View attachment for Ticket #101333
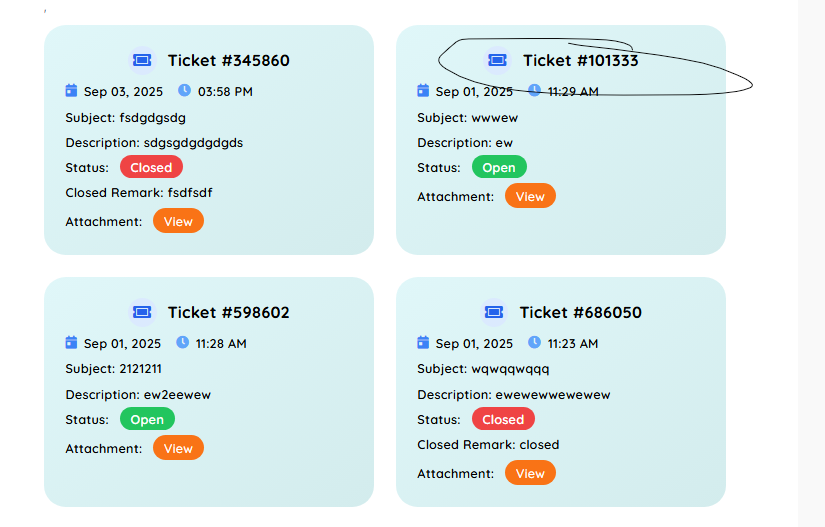Viewport: 825px width, 527px height. pyautogui.click(x=530, y=196)
